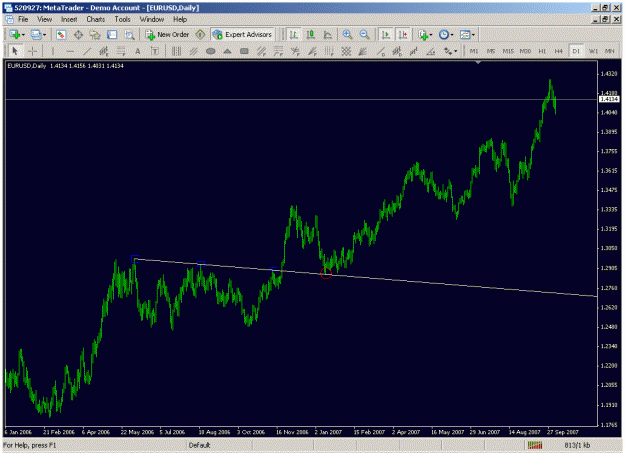Screen dimensions: 625x453
Task: Switch to Bar Chart display
Action: coord(294,35)
